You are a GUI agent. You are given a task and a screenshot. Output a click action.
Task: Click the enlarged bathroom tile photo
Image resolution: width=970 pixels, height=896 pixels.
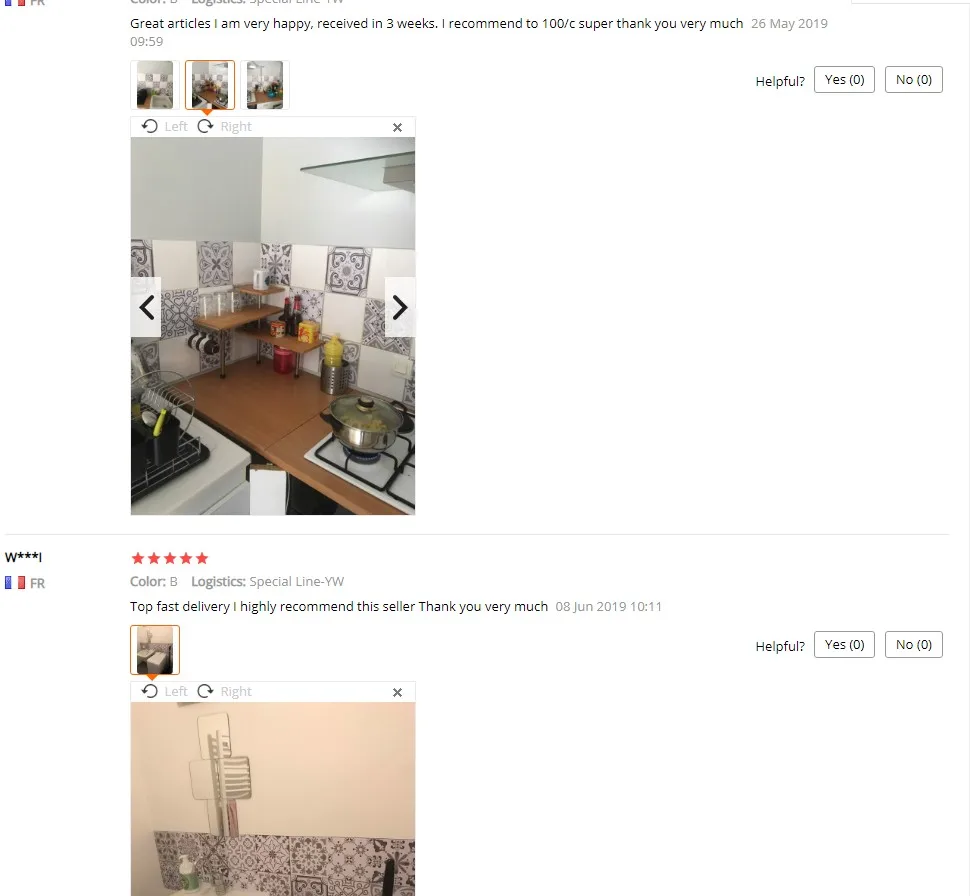(x=273, y=799)
